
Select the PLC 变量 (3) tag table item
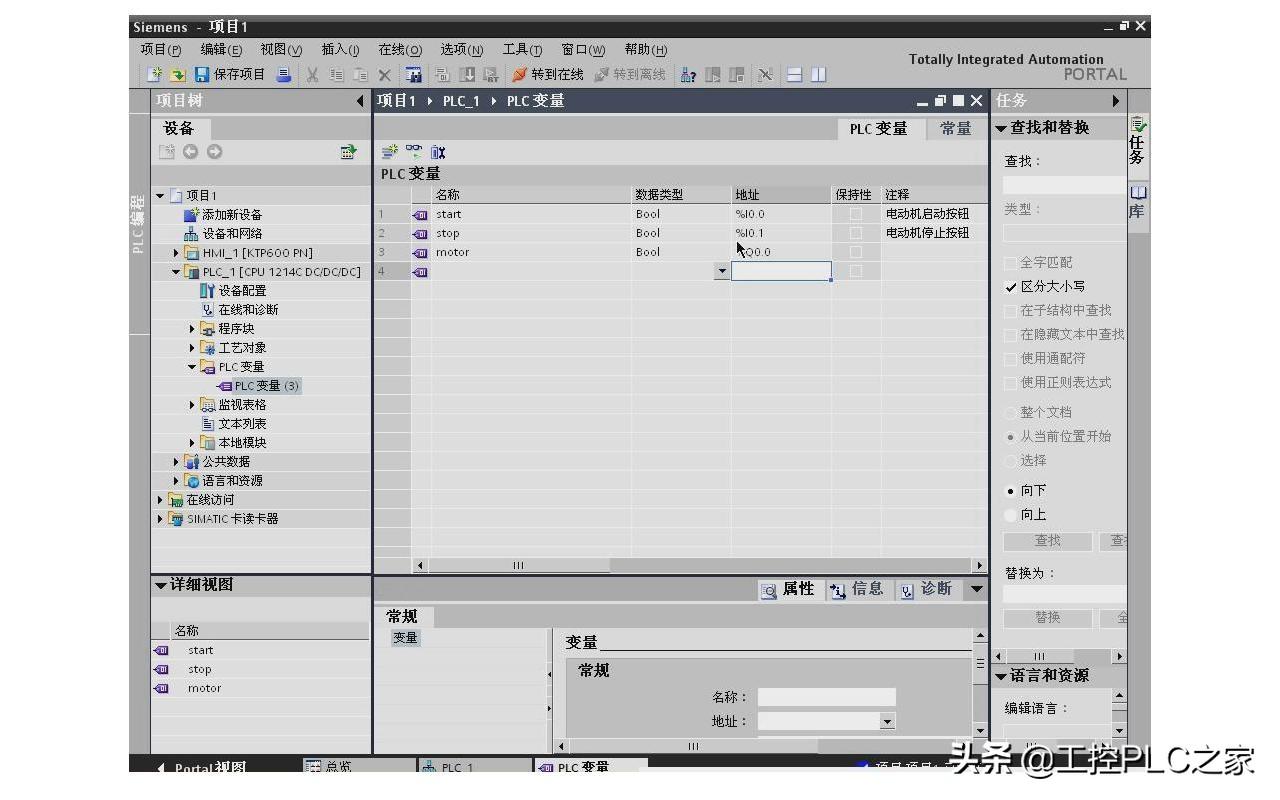pos(258,386)
